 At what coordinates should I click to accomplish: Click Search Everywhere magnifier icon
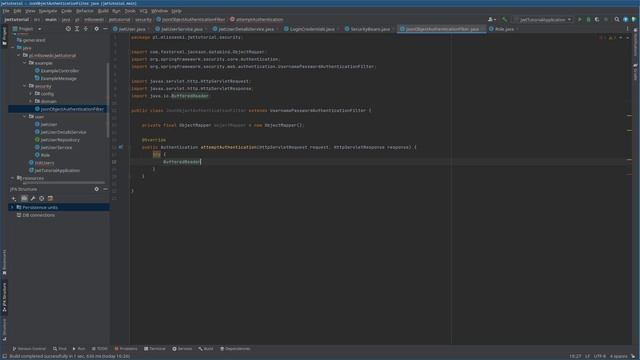[x=617, y=19]
